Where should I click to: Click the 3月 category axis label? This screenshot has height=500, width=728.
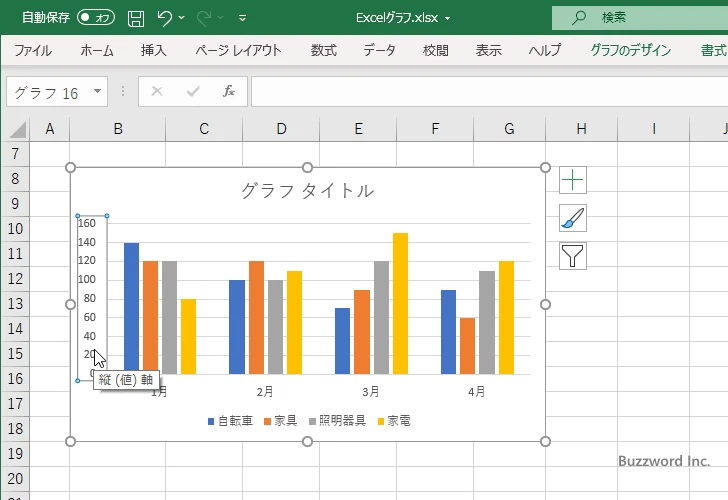pyautogui.click(x=370, y=392)
